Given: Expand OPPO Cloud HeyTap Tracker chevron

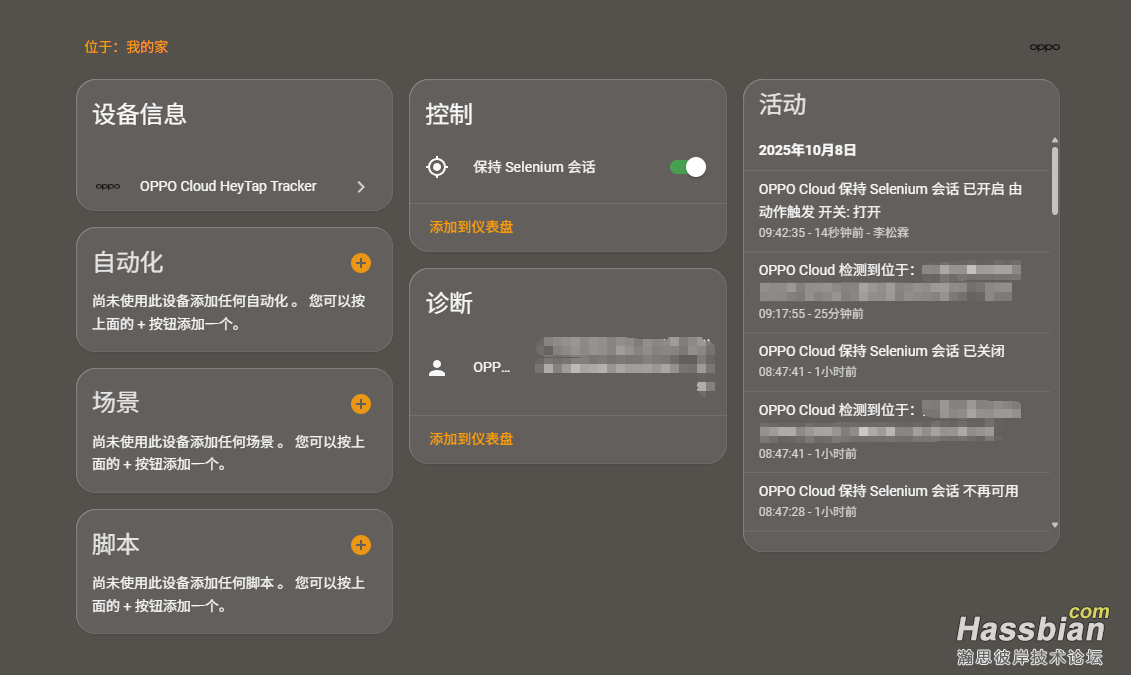Looking at the screenshot, I should [361, 186].
